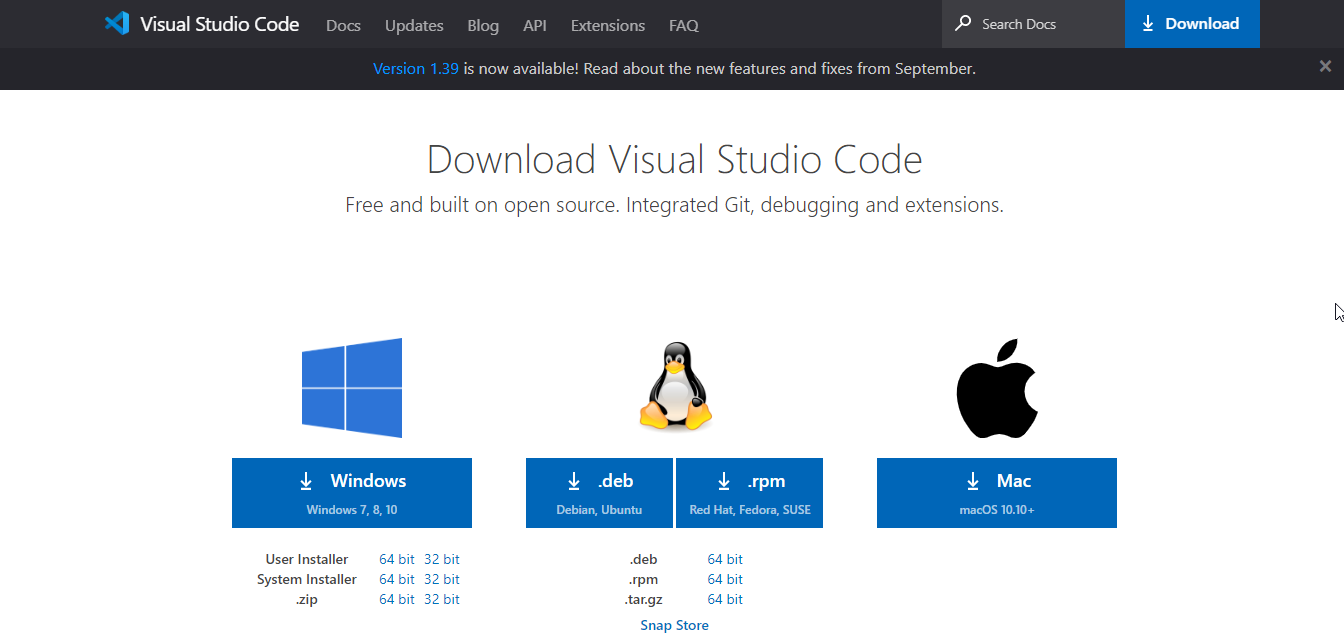Click the Visual Studio Code logo icon
Viewport: 1344px width, 639px height.
click(117, 24)
